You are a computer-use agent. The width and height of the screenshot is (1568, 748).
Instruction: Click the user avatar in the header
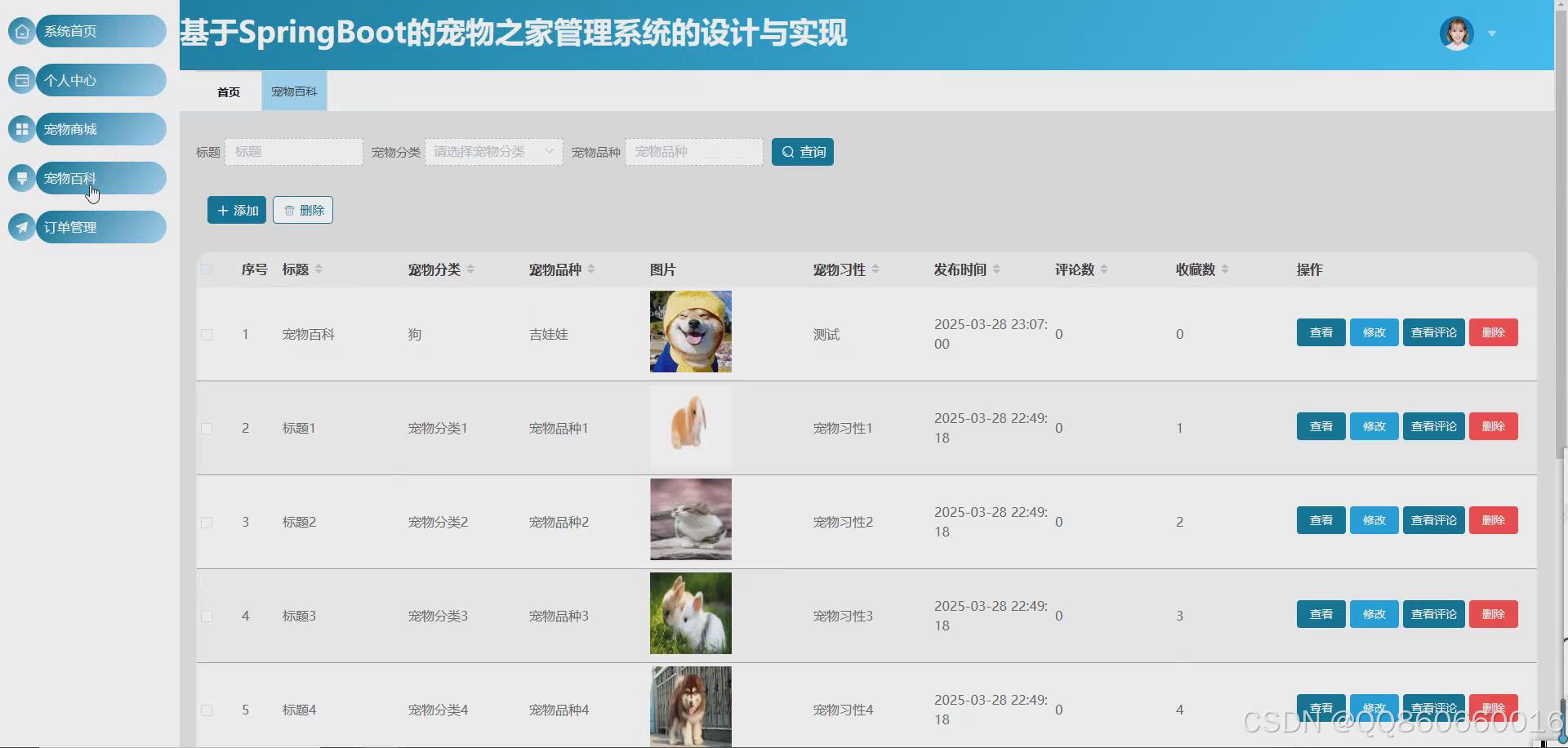[1456, 33]
